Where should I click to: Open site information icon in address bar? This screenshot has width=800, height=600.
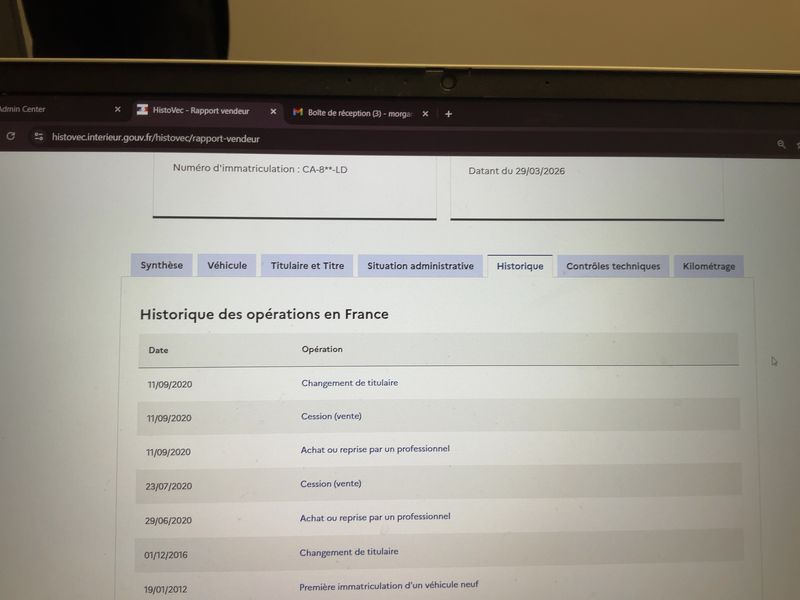[x=39, y=137]
